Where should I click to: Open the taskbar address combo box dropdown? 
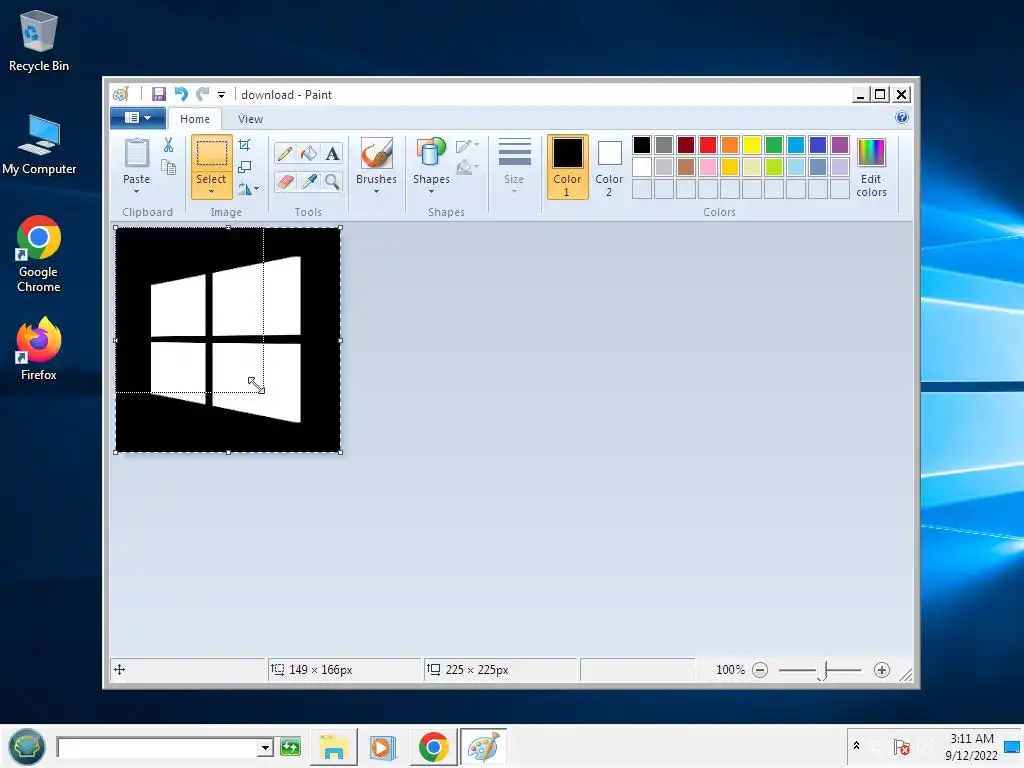tap(264, 748)
